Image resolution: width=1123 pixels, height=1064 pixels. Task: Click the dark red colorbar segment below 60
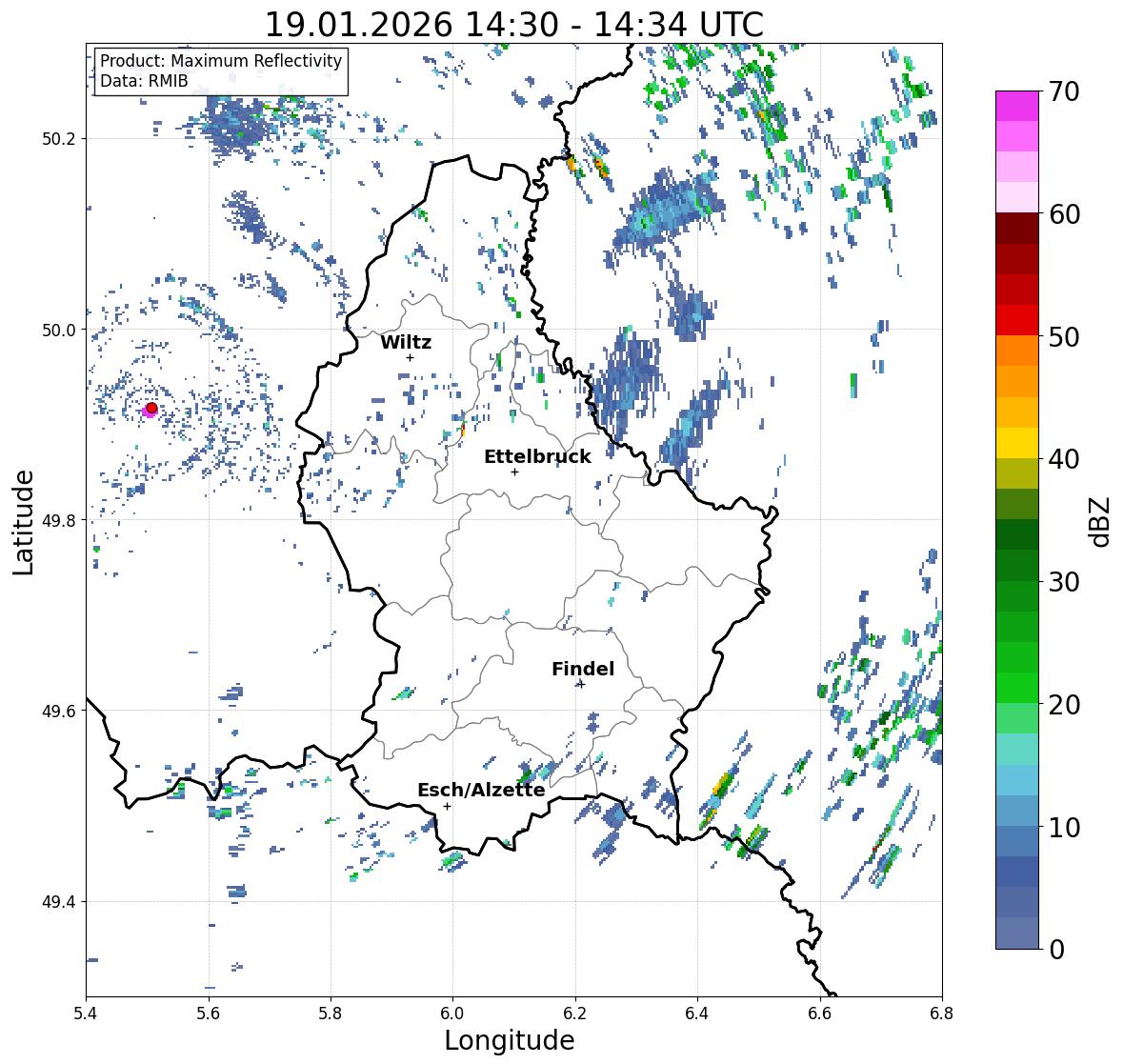pyautogui.click(x=1017, y=229)
